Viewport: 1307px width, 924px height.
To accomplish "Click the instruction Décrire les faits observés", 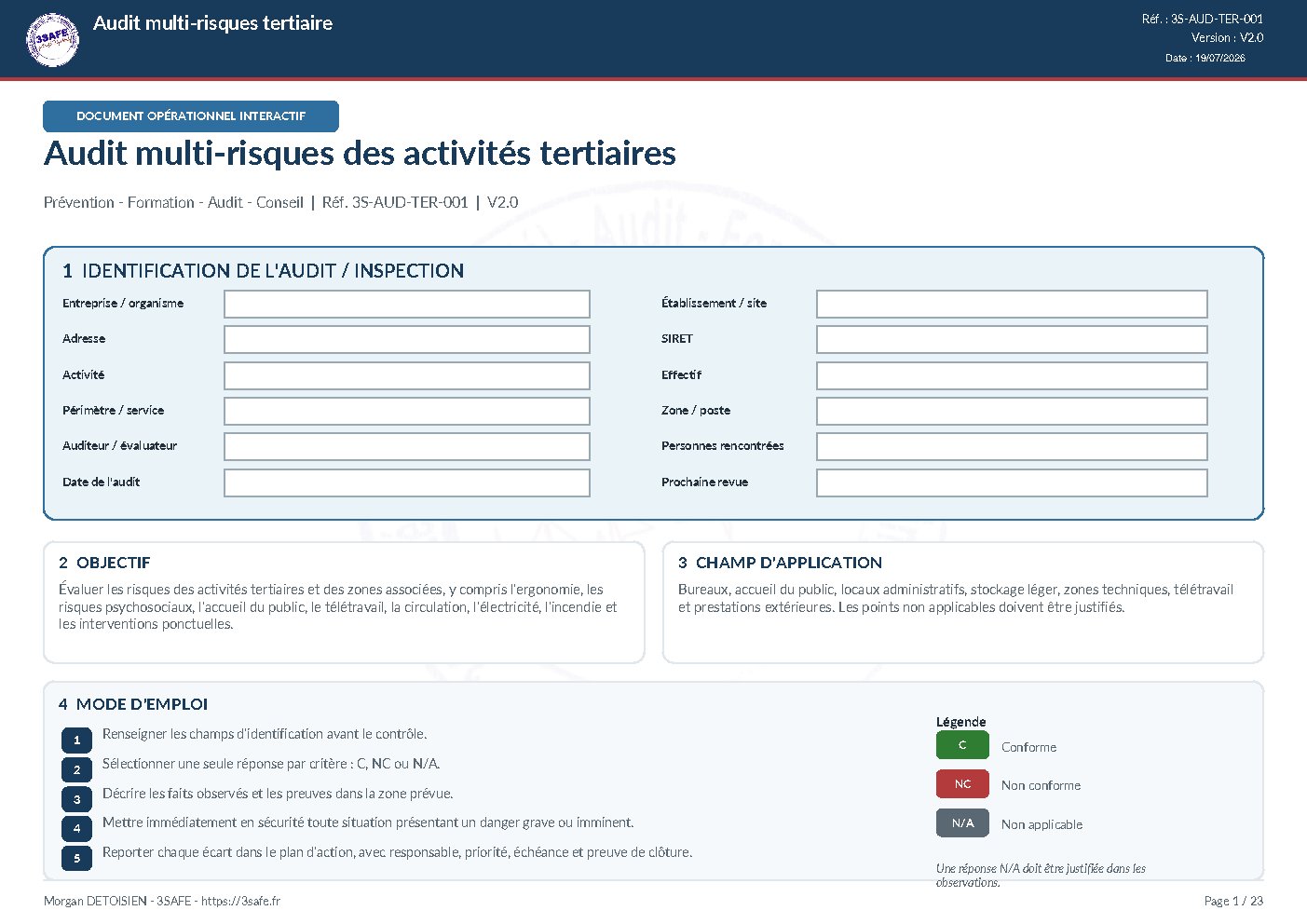I will tap(278, 794).
